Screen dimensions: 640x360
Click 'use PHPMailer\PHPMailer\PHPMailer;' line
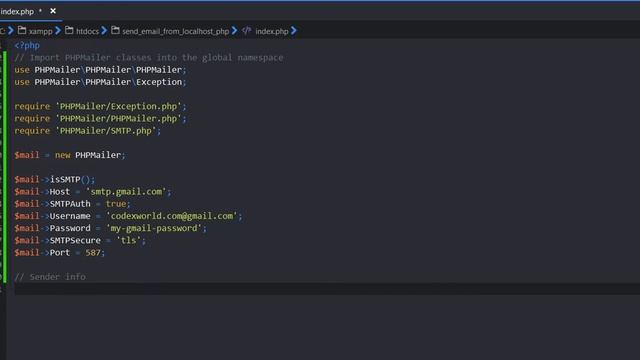[x=100, y=70]
